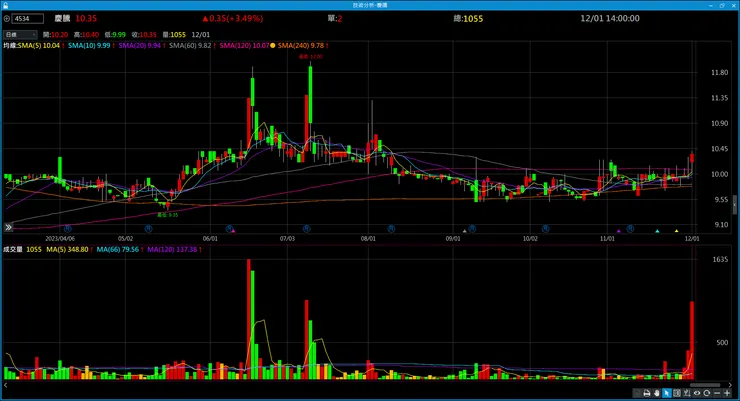The height and width of the screenshot is (401, 740).
Task: Click the yellow triangle marker on date axis
Action: coord(676,231)
